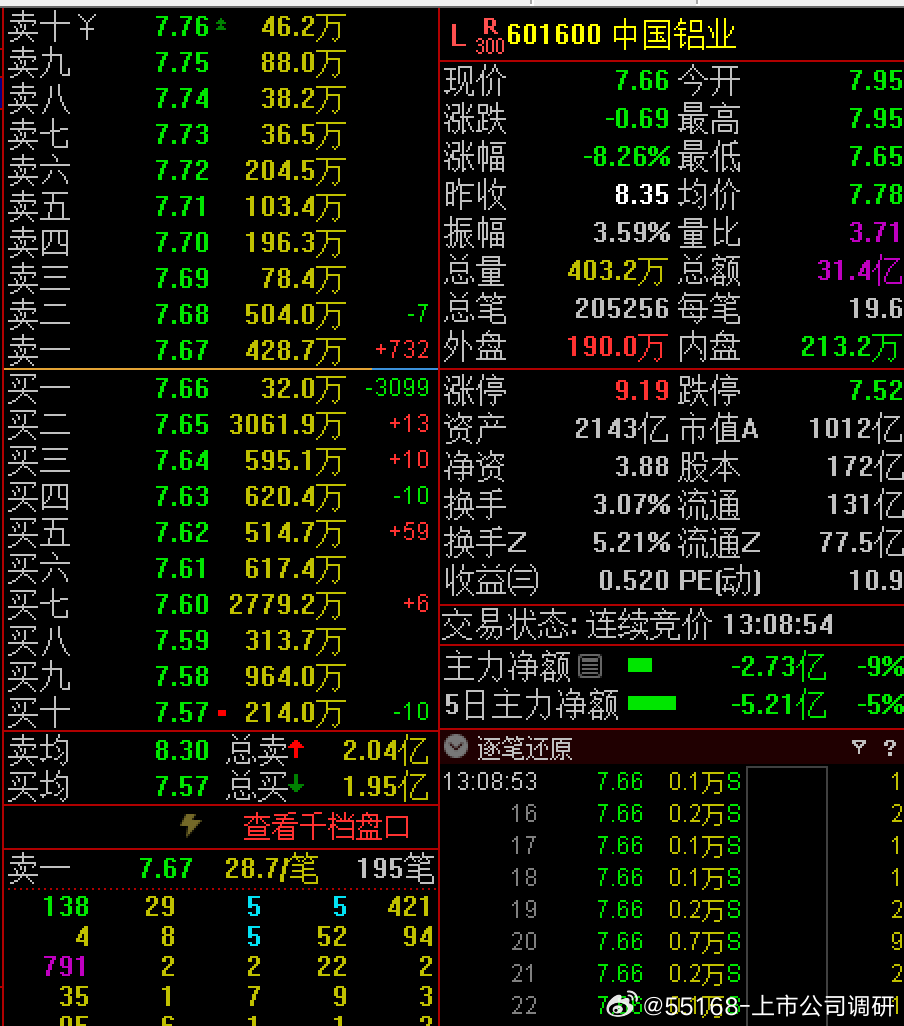The height and width of the screenshot is (1026, 904).
Task: Open the help question mark in 逐笔还原
Action: (x=889, y=747)
